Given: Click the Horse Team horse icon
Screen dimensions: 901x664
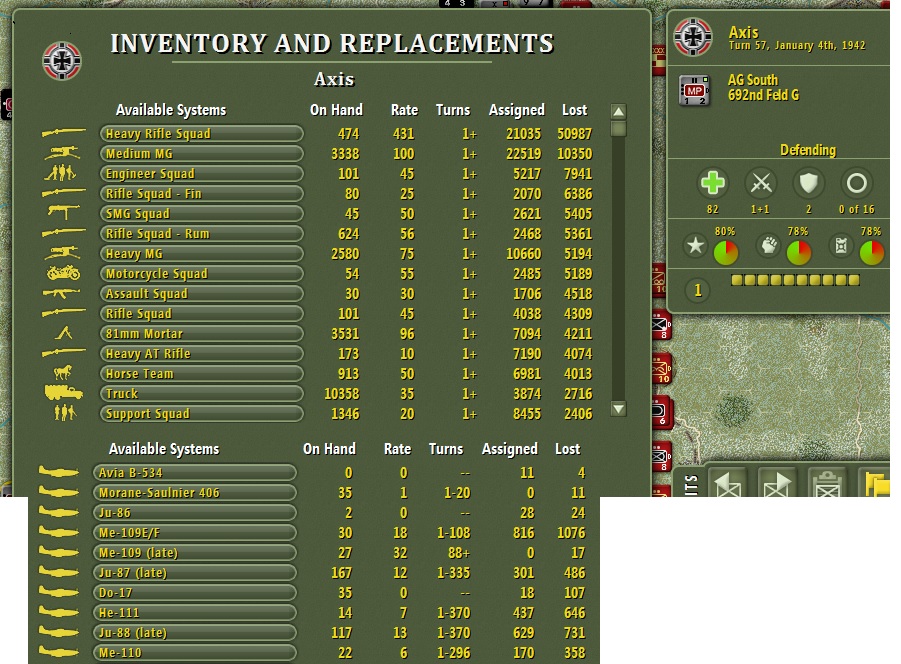Looking at the screenshot, I should pos(63,372).
